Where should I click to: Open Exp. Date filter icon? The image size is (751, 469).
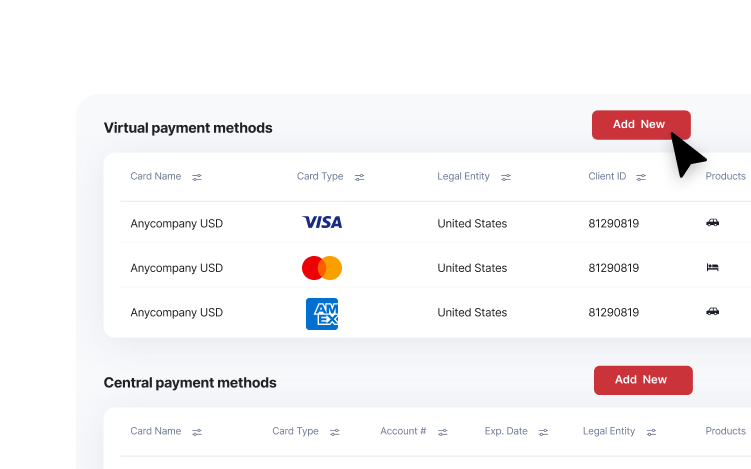click(543, 432)
